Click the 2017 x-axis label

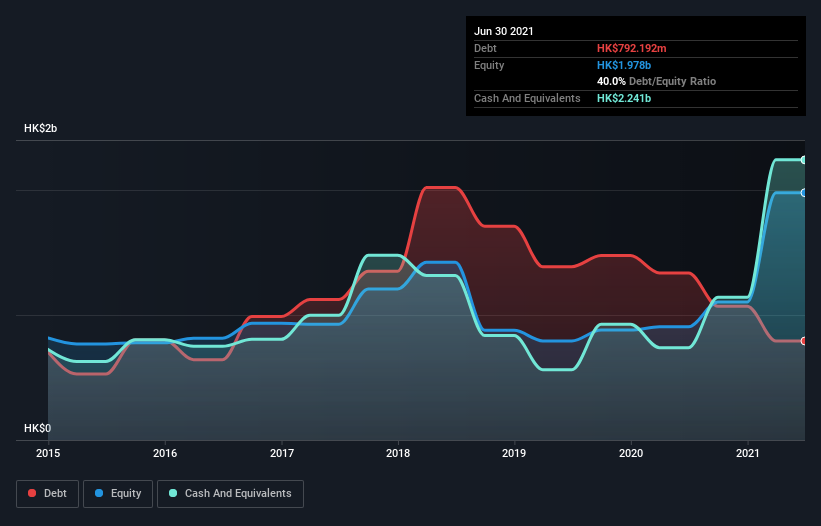(x=282, y=453)
